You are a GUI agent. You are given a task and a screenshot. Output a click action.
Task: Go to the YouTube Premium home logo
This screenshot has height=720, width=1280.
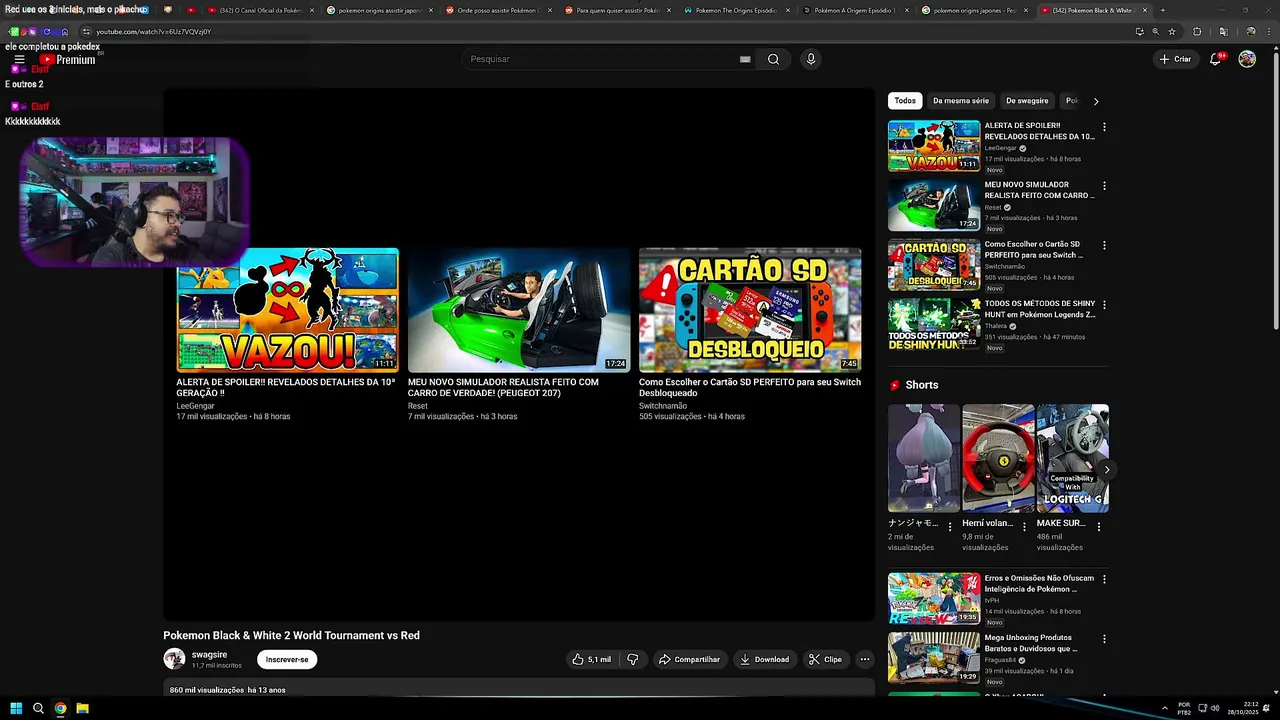click(x=67, y=60)
